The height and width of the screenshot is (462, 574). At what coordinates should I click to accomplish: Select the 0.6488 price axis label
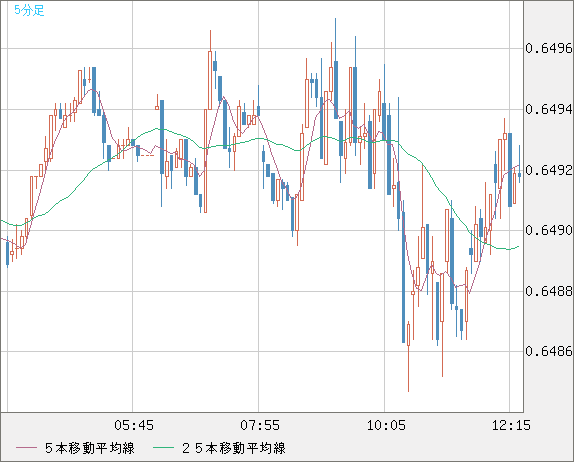click(x=548, y=291)
